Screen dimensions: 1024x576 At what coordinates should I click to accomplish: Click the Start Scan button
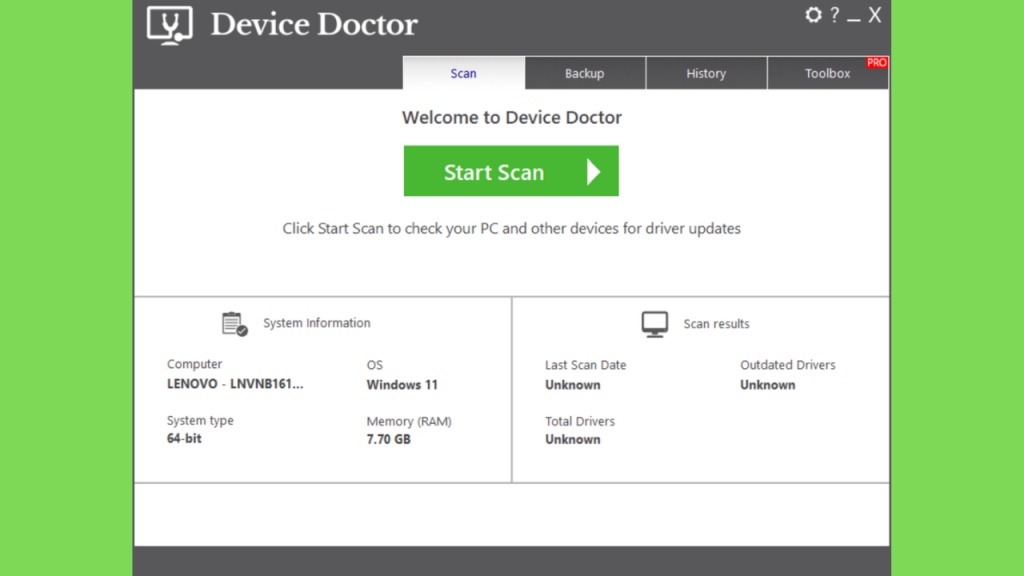click(x=511, y=171)
